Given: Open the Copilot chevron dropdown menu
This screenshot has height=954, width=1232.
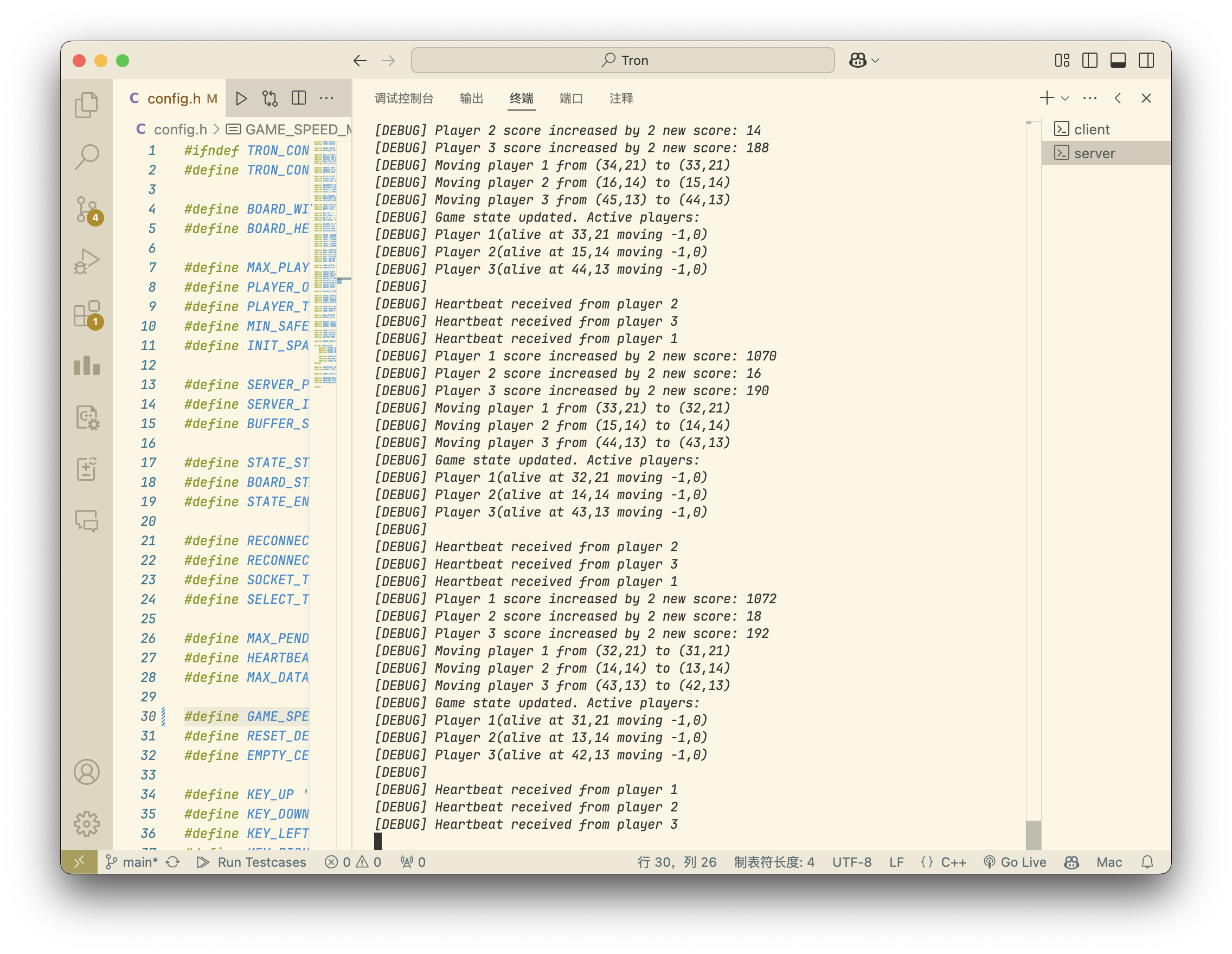Looking at the screenshot, I should point(876,60).
